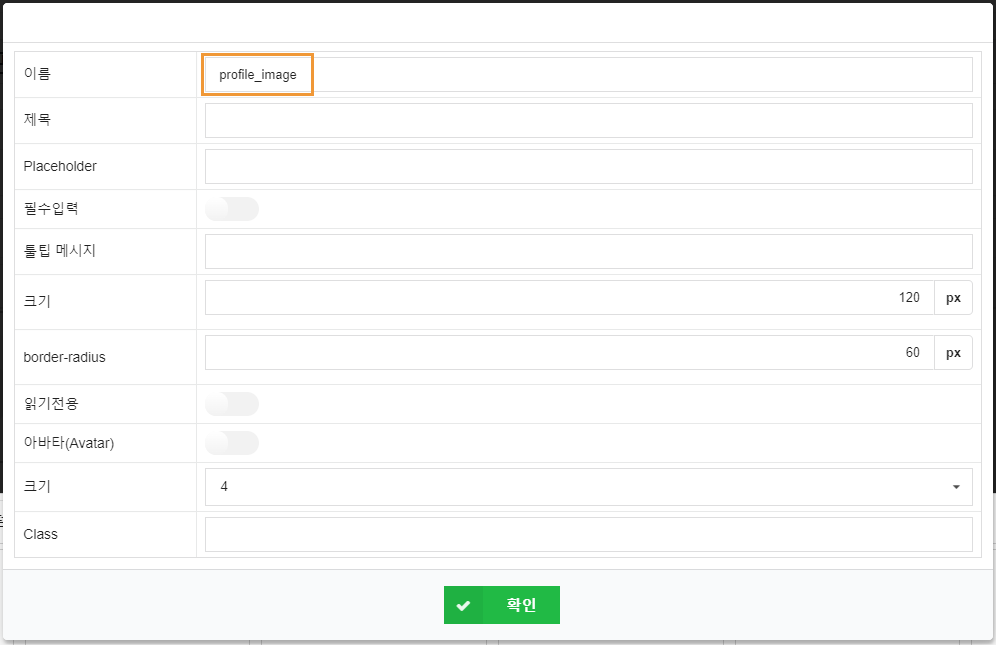
Task: Enable the 읽기전용 switch
Action: (x=231, y=404)
